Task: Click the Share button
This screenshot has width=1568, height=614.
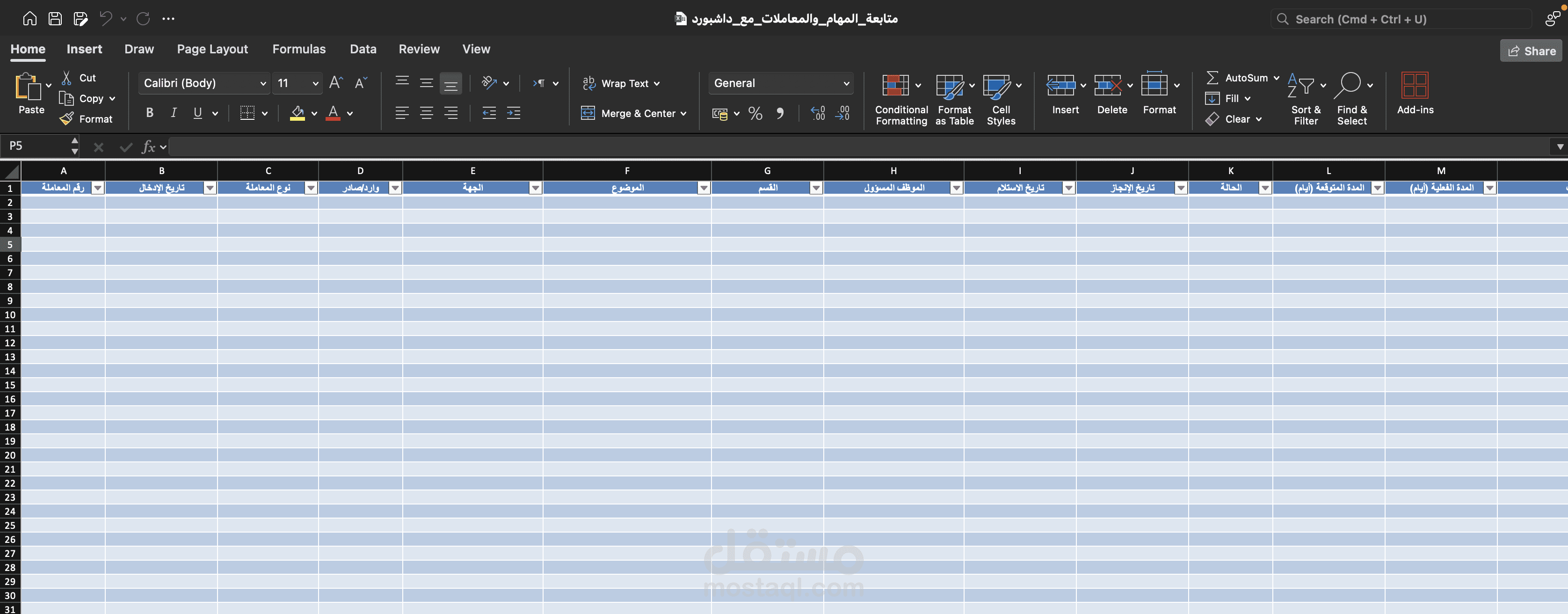Action: click(1531, 51)
